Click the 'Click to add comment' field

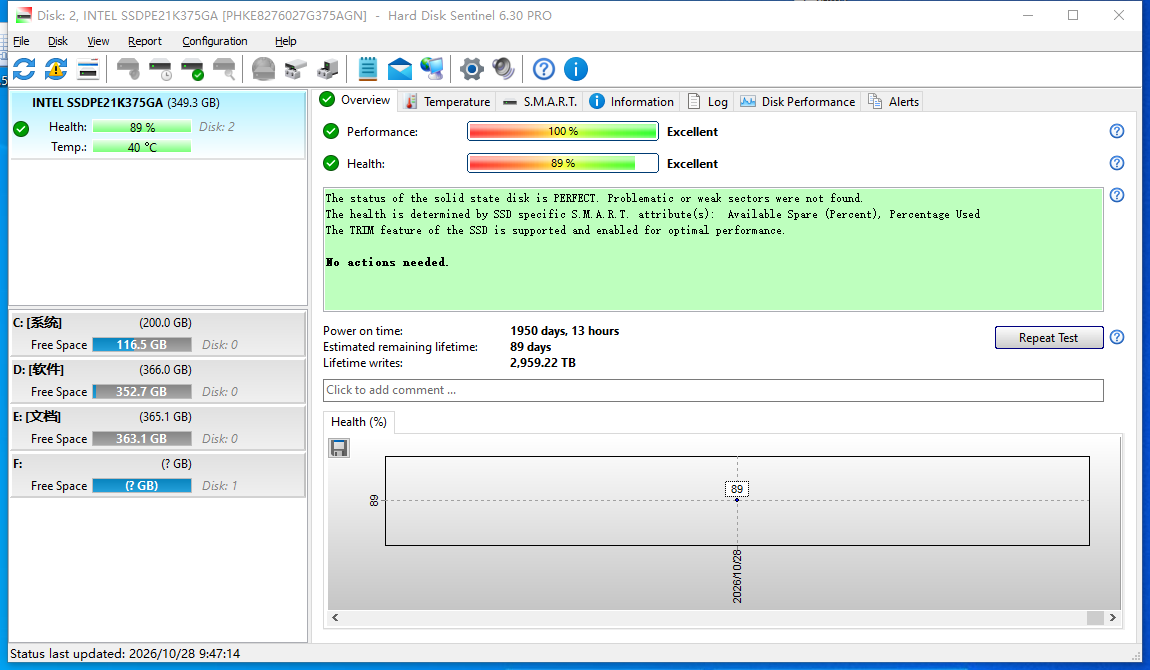pyautogui.click(x=713, y=390)
